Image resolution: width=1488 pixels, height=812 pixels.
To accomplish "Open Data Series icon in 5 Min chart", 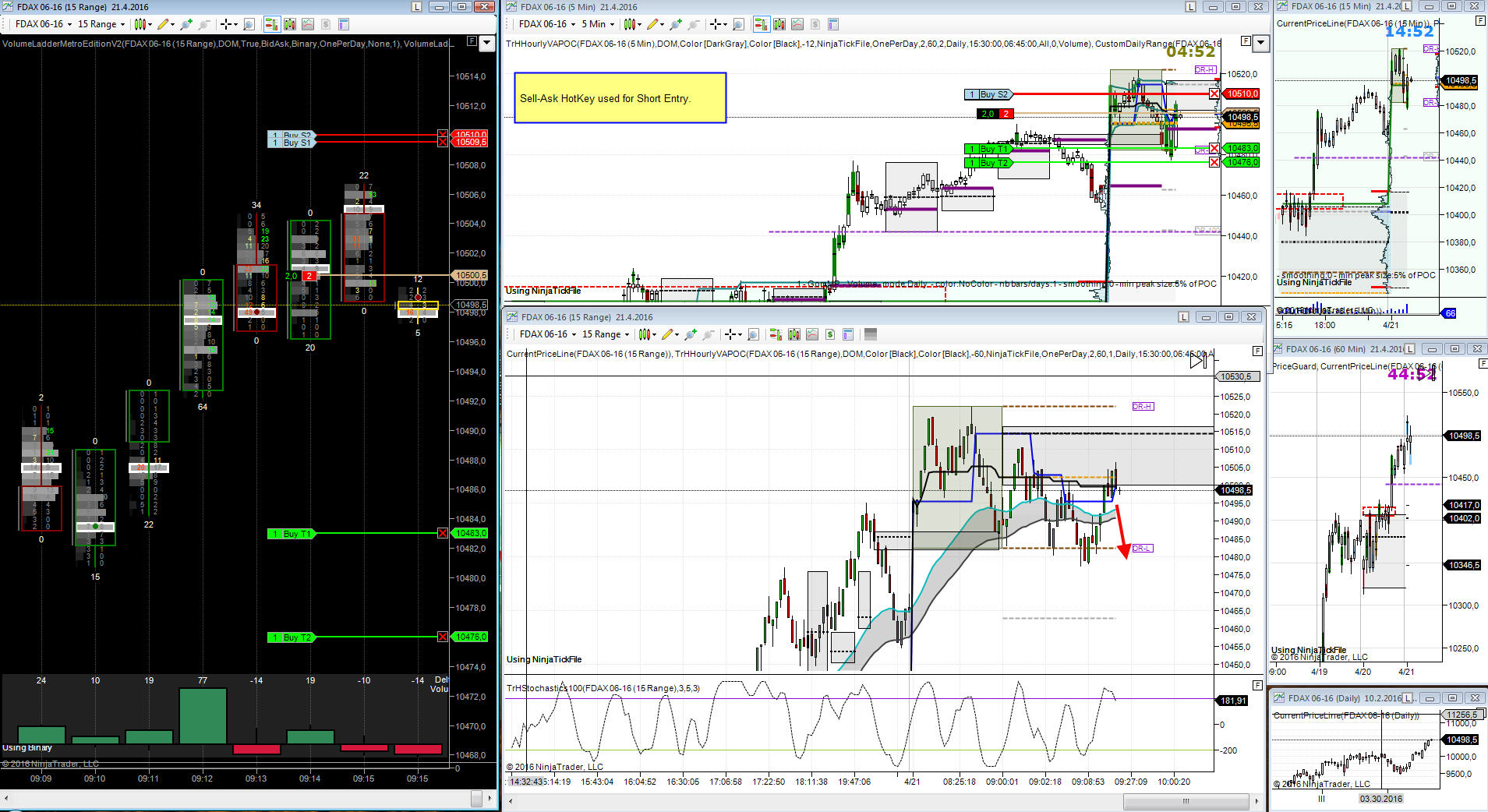I will click(x=779, y=24).
